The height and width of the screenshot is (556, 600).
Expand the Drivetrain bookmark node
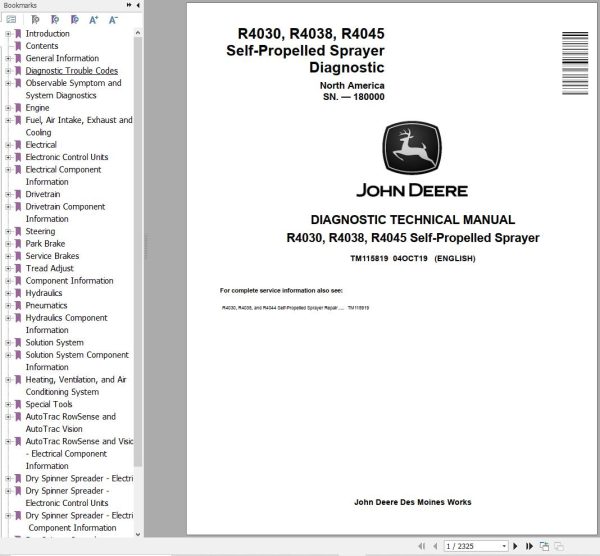tap(8, 194)
